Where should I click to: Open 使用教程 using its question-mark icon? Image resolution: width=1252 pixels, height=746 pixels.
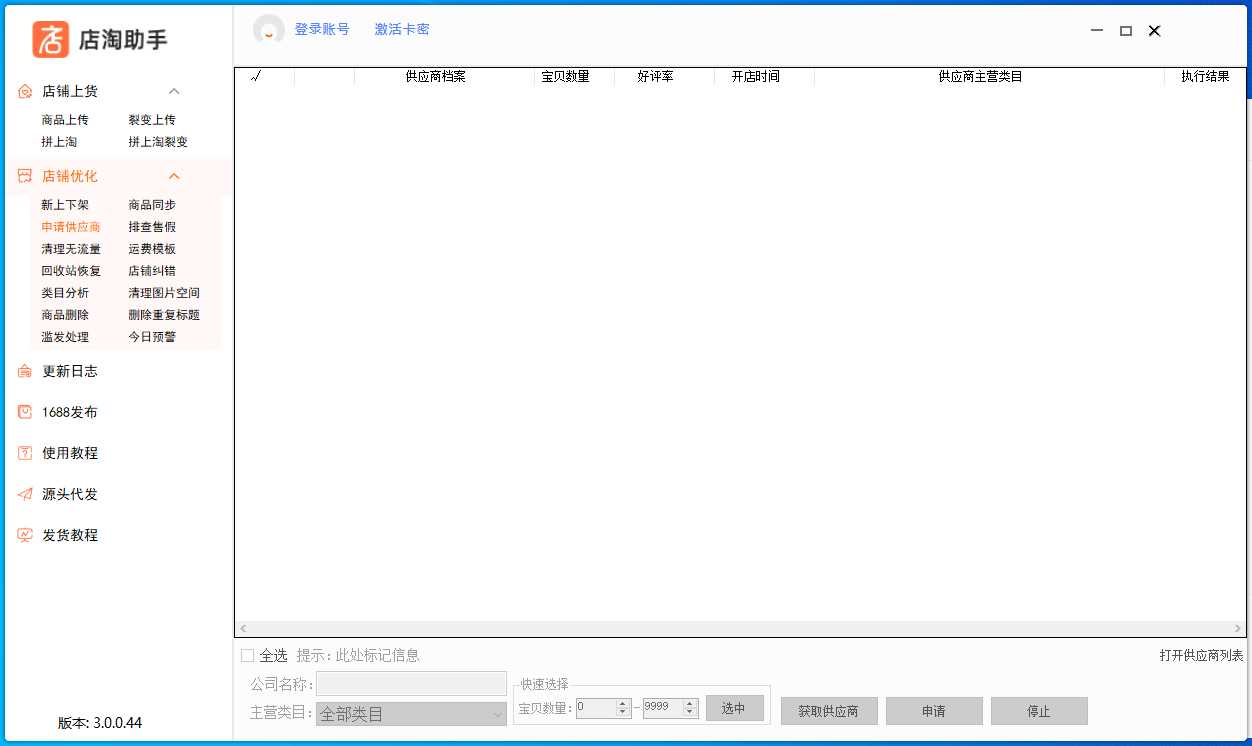click(x=24, y=453)
